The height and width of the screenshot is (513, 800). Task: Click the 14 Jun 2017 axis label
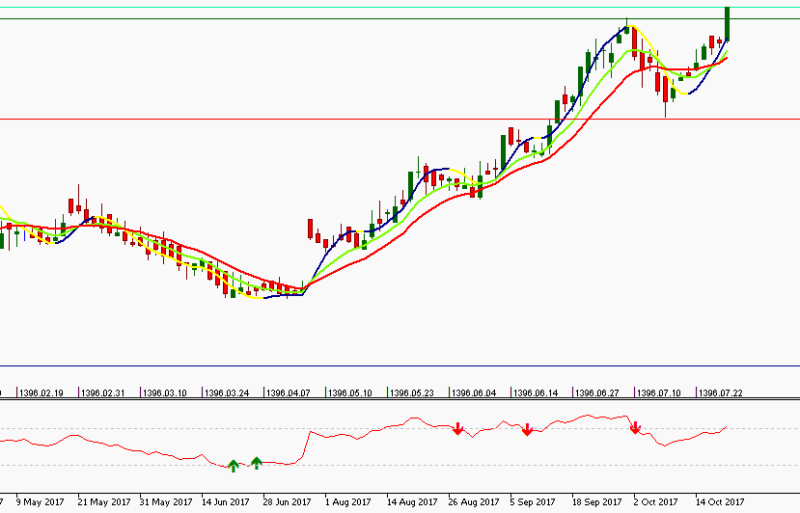[x=226, y=502]
